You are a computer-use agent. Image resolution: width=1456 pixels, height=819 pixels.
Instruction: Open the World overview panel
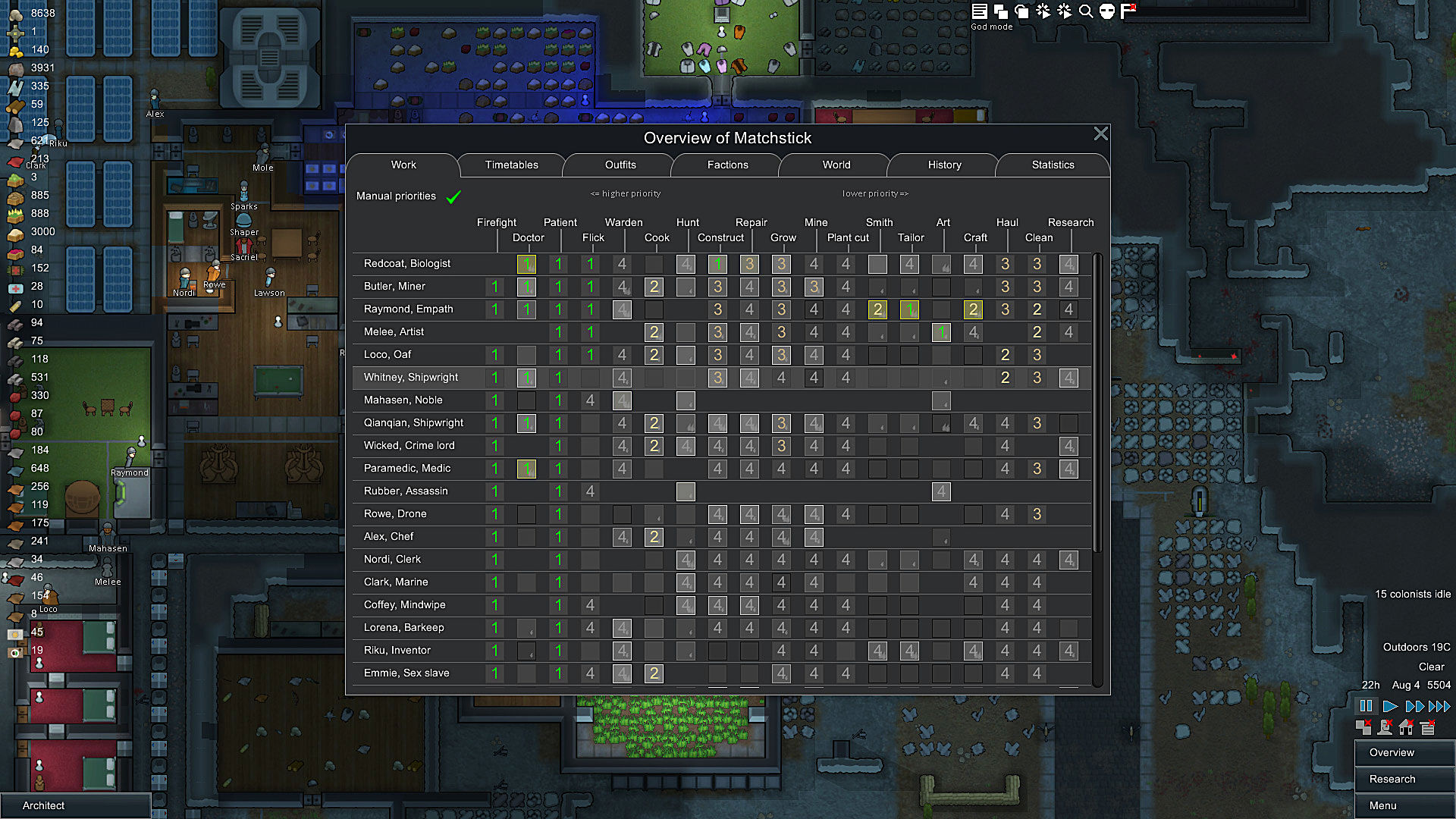(x=835, y=164)
